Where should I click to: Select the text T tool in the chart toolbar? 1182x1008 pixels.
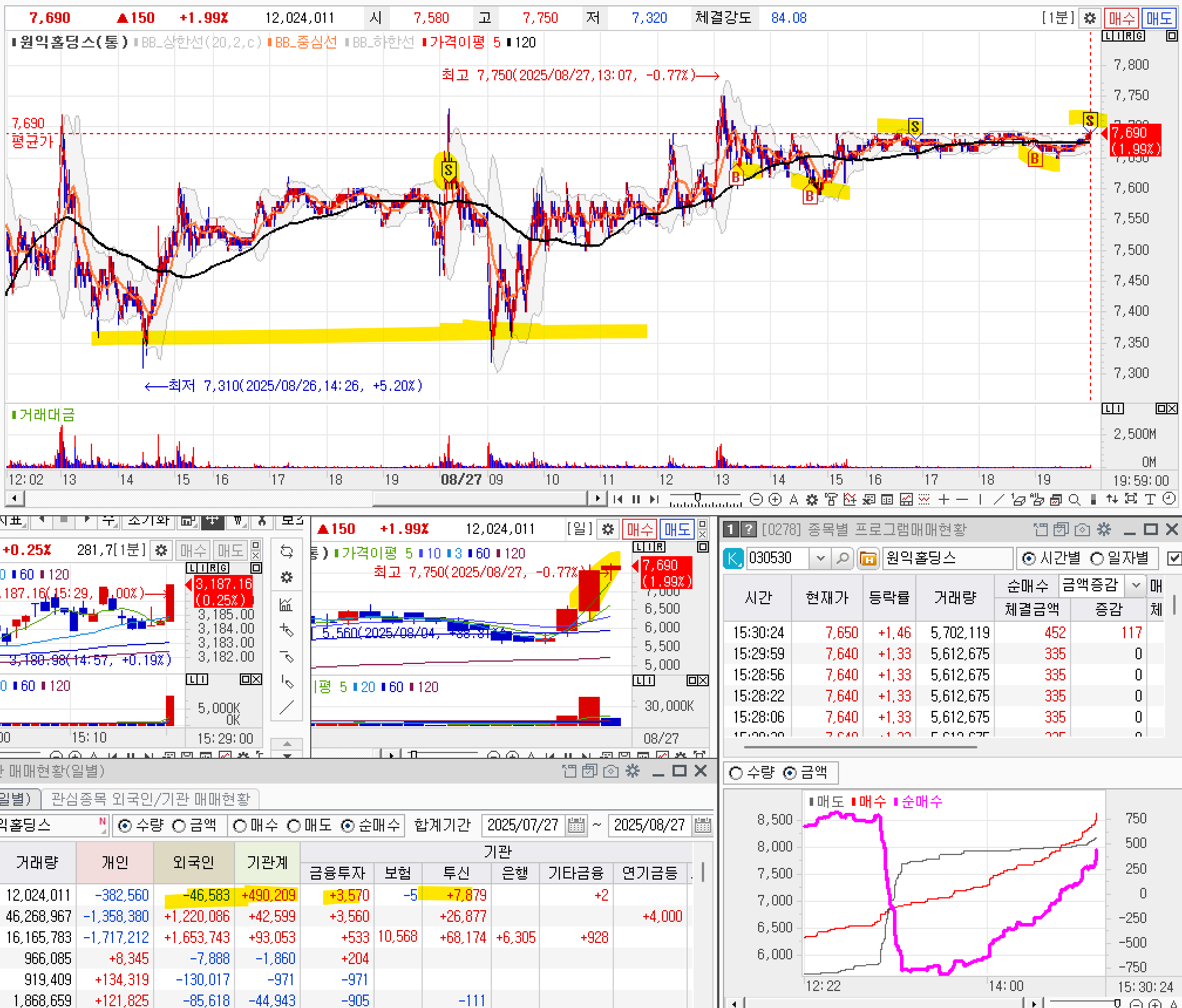(x=1150, y=499)
